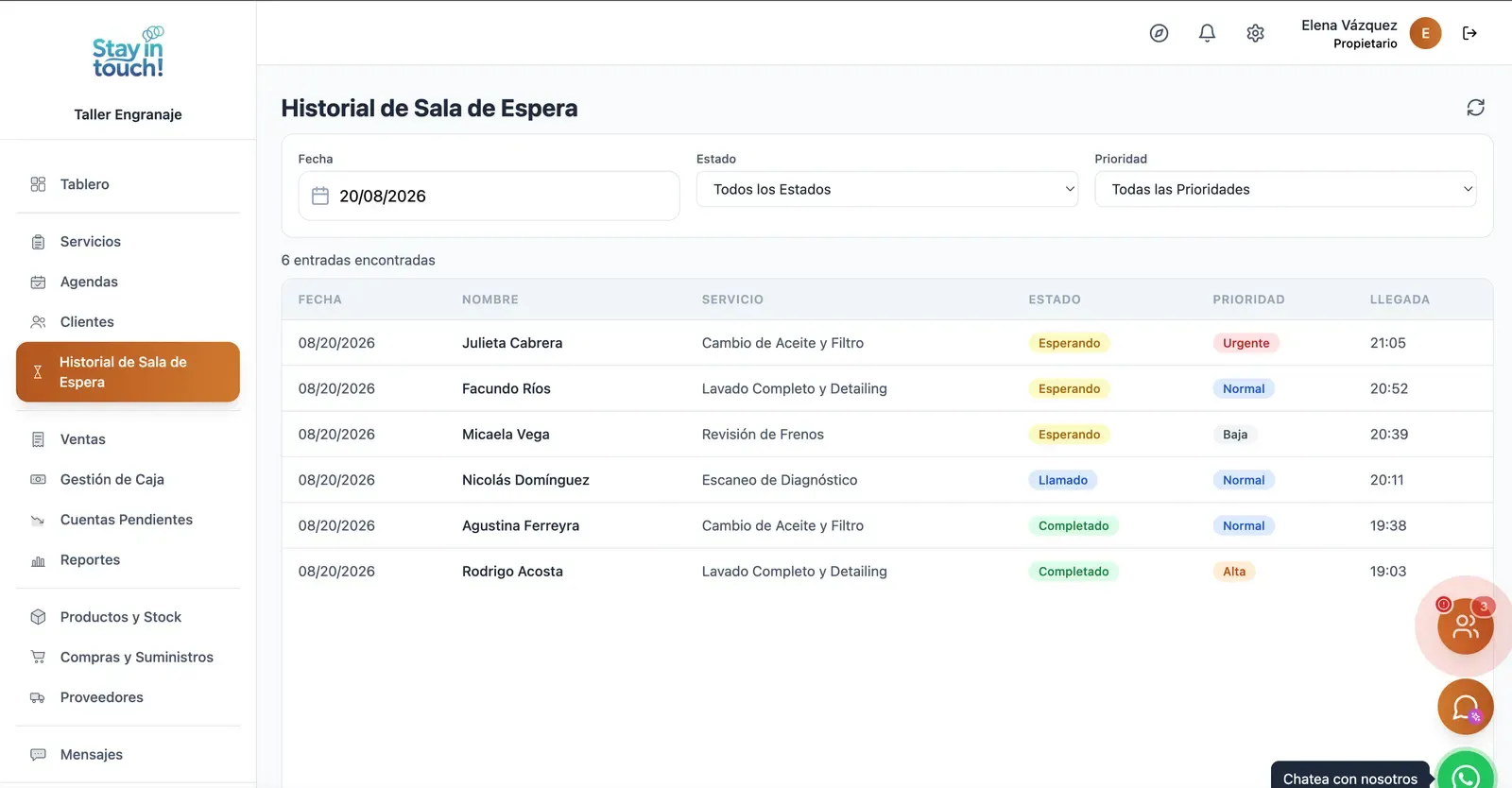The width and height of the screenshot is (1512, 788).
Task: Open settings gear icon
Action: (1255, 33)
